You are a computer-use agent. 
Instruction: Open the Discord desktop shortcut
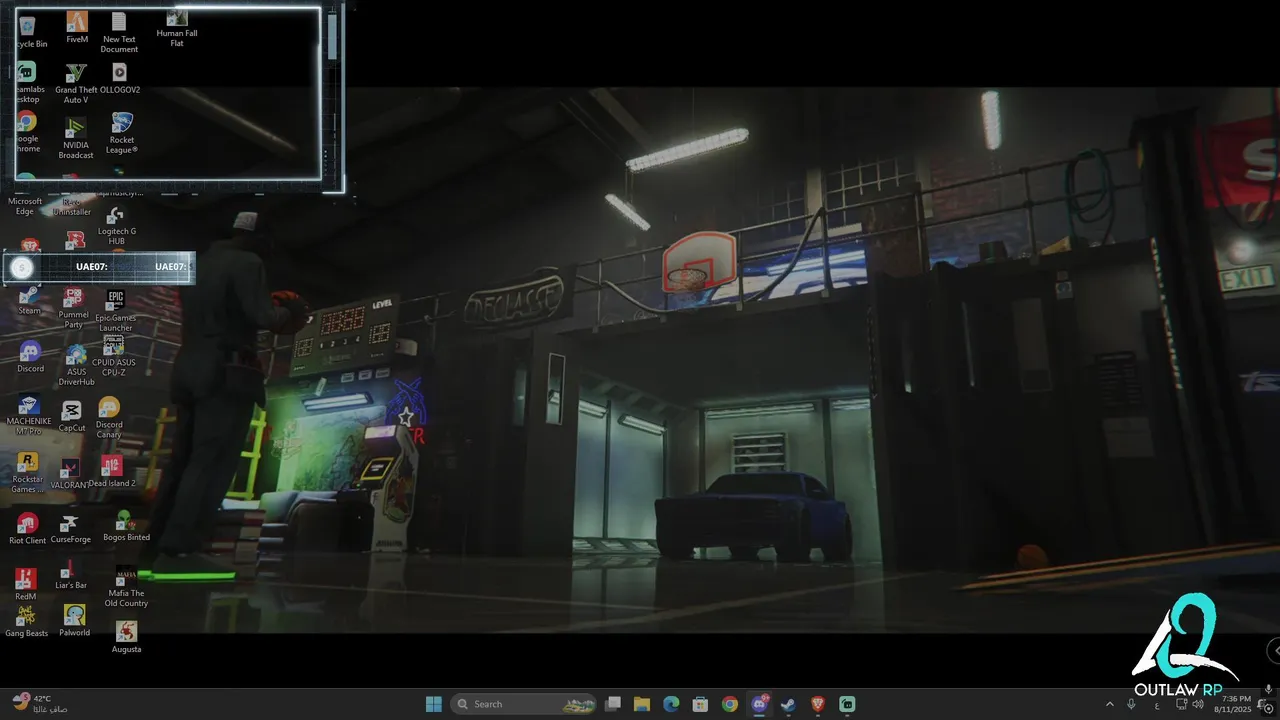click(x=30, y=357)
